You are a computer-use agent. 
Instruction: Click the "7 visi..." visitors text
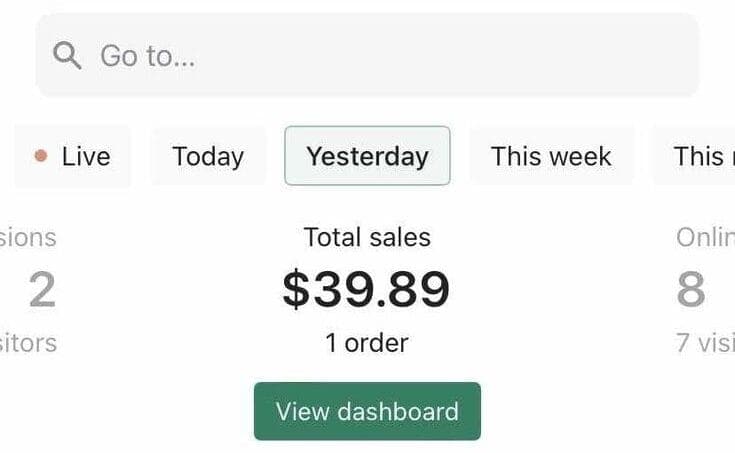tap(705, 343)
